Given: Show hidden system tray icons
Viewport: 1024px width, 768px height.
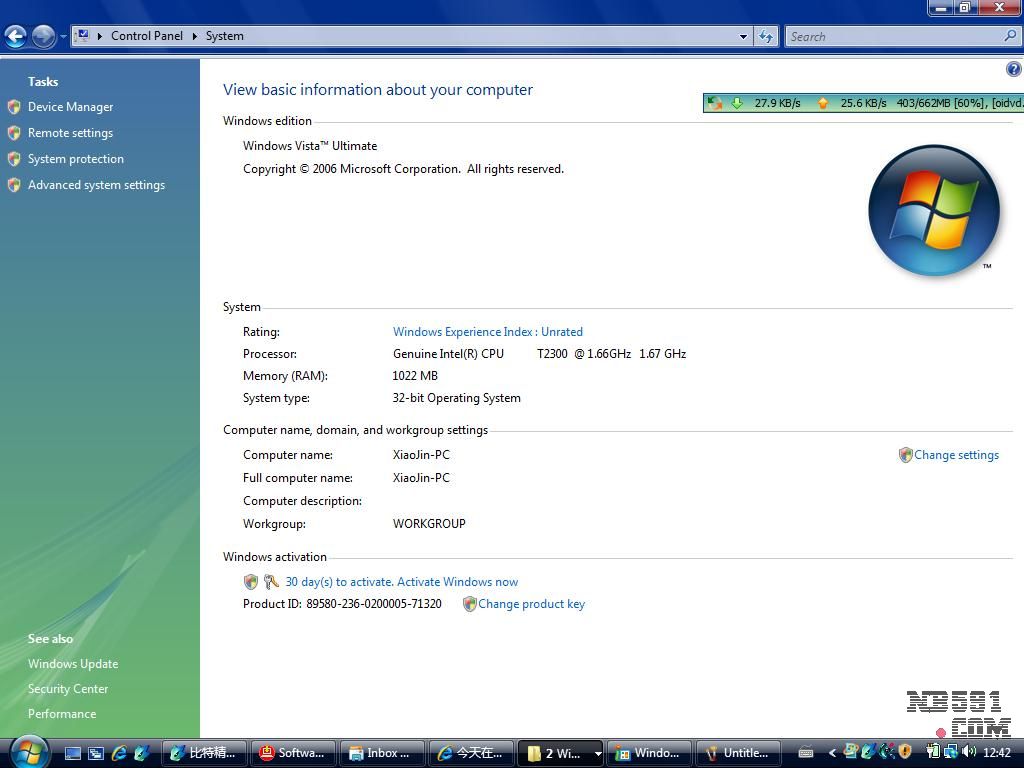Looking at the screenshot, I should click(831, 753).
